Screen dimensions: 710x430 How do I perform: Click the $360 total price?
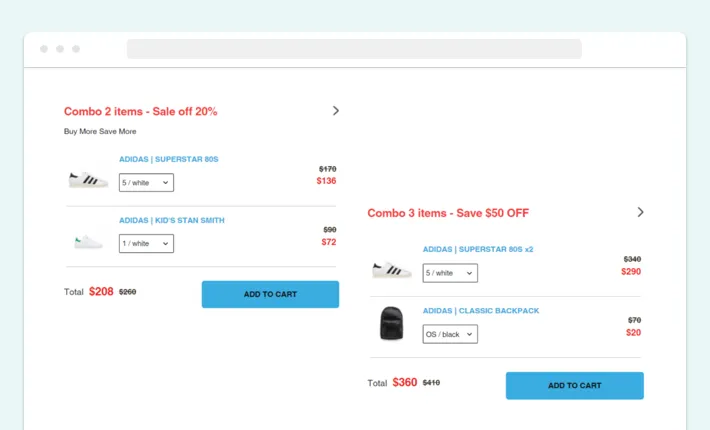point(405,382)
